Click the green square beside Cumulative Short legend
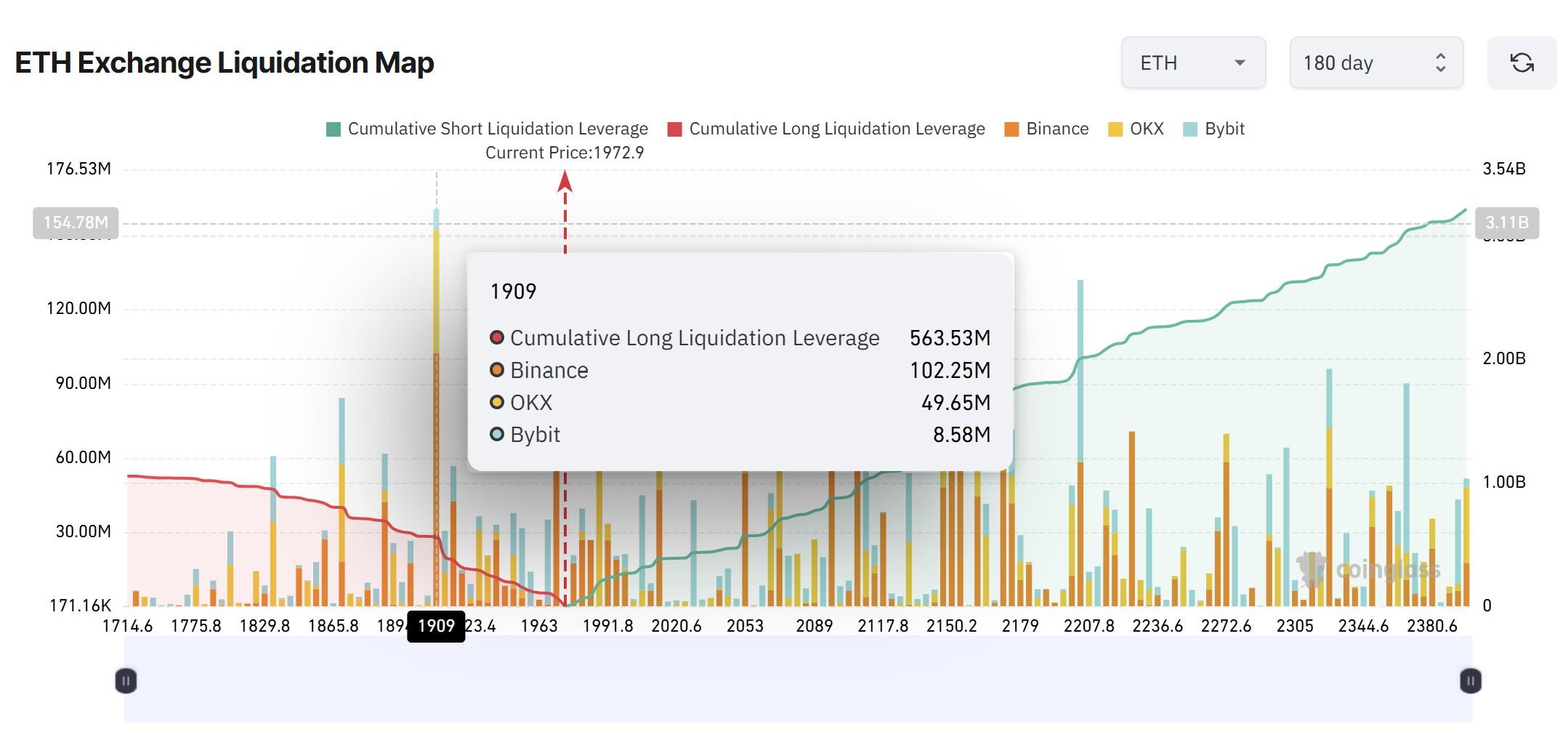 point(333,129)
